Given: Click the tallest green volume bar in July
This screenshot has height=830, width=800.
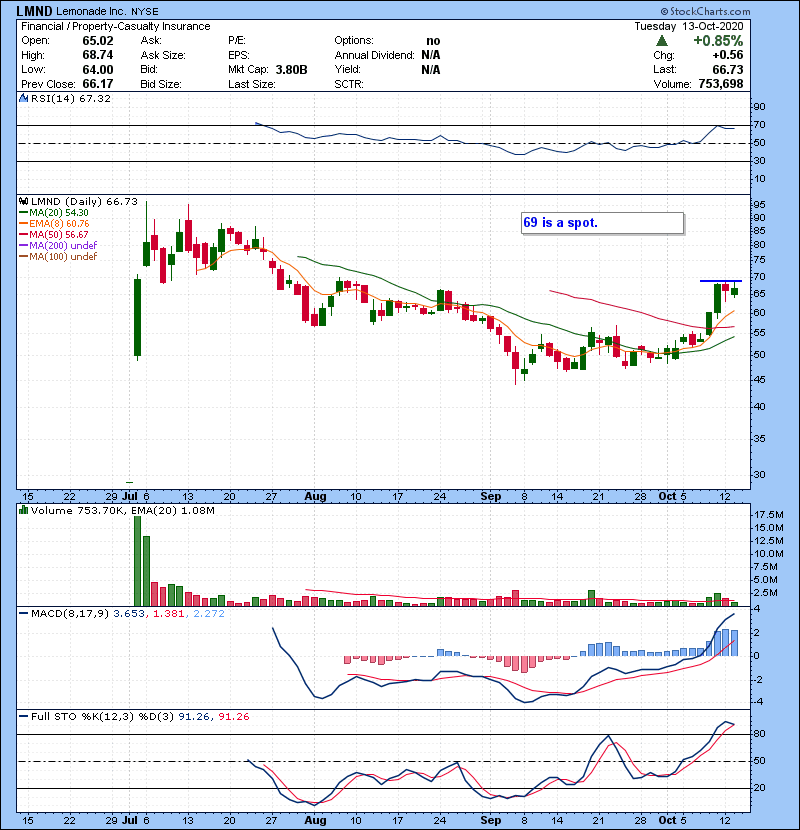Looking at the screenshot, I should [138, 561].
